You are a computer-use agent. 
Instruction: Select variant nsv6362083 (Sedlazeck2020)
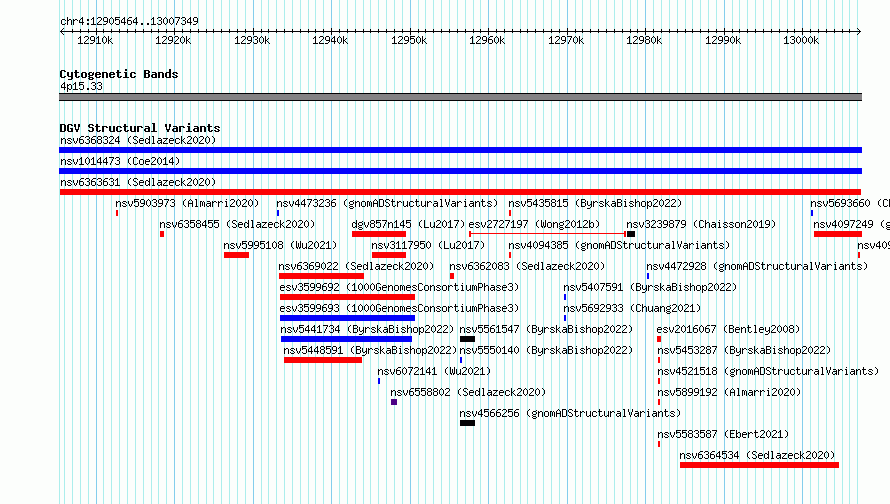click(527, 266)
